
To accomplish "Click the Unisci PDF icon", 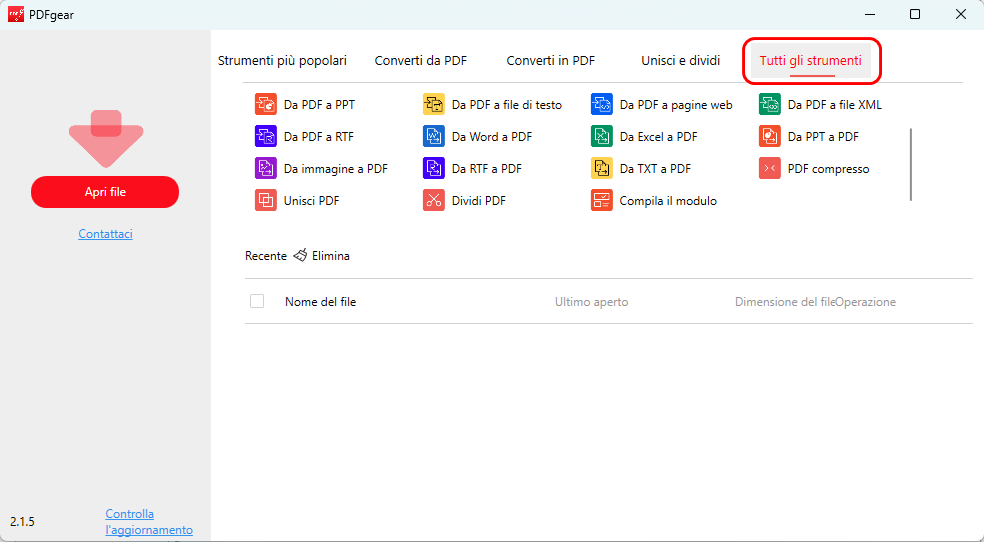I will coord(265,201).
